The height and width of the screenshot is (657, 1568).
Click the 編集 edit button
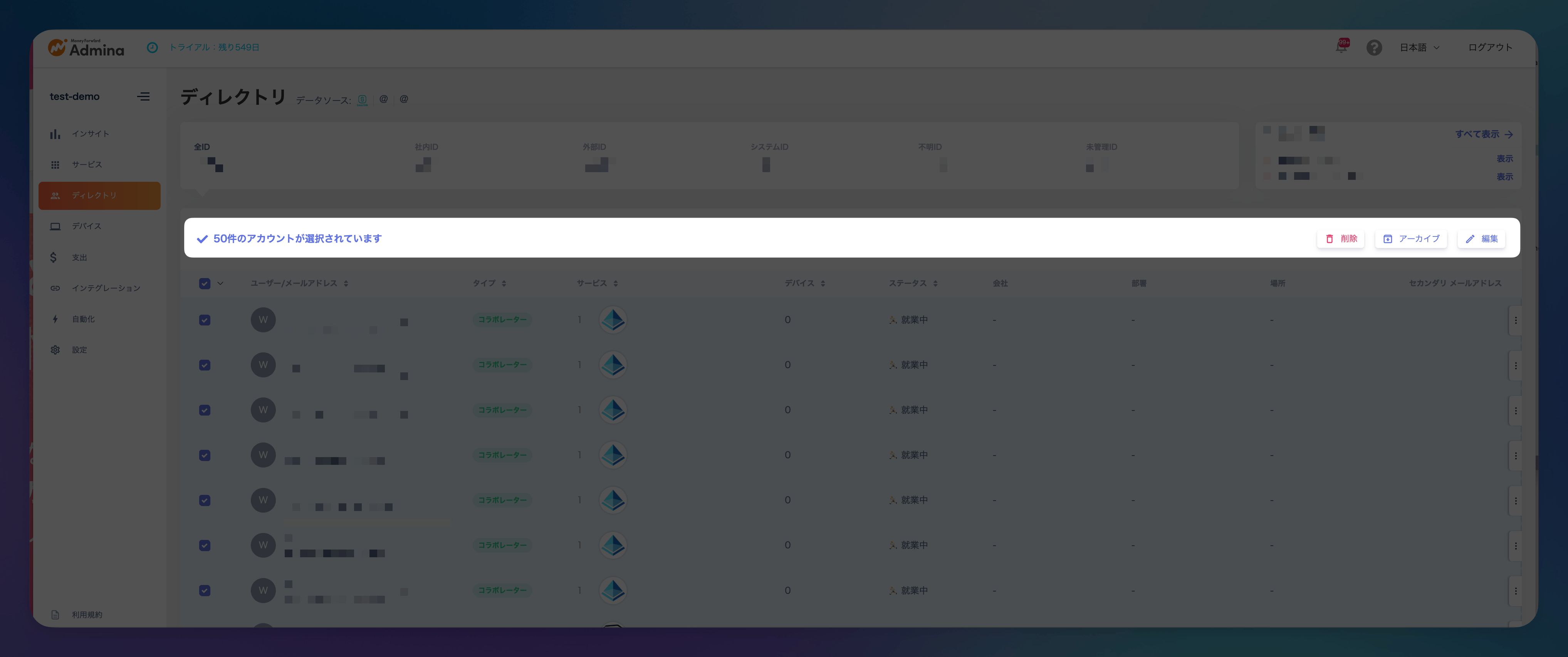[x=1481, y=238]
